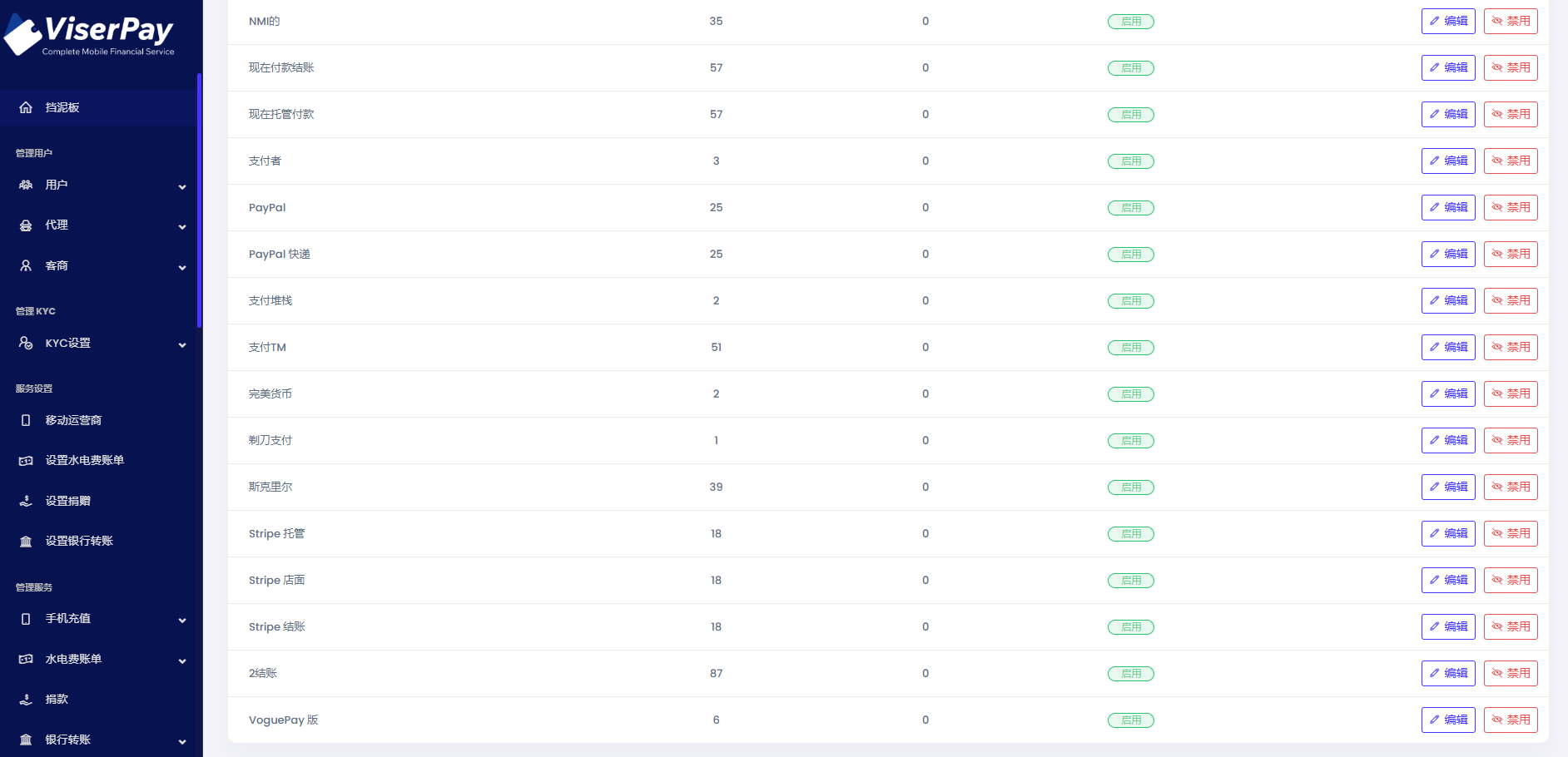
Task: Expand the 银行转账 submenu chevron
Action: (x=182, y=741)
